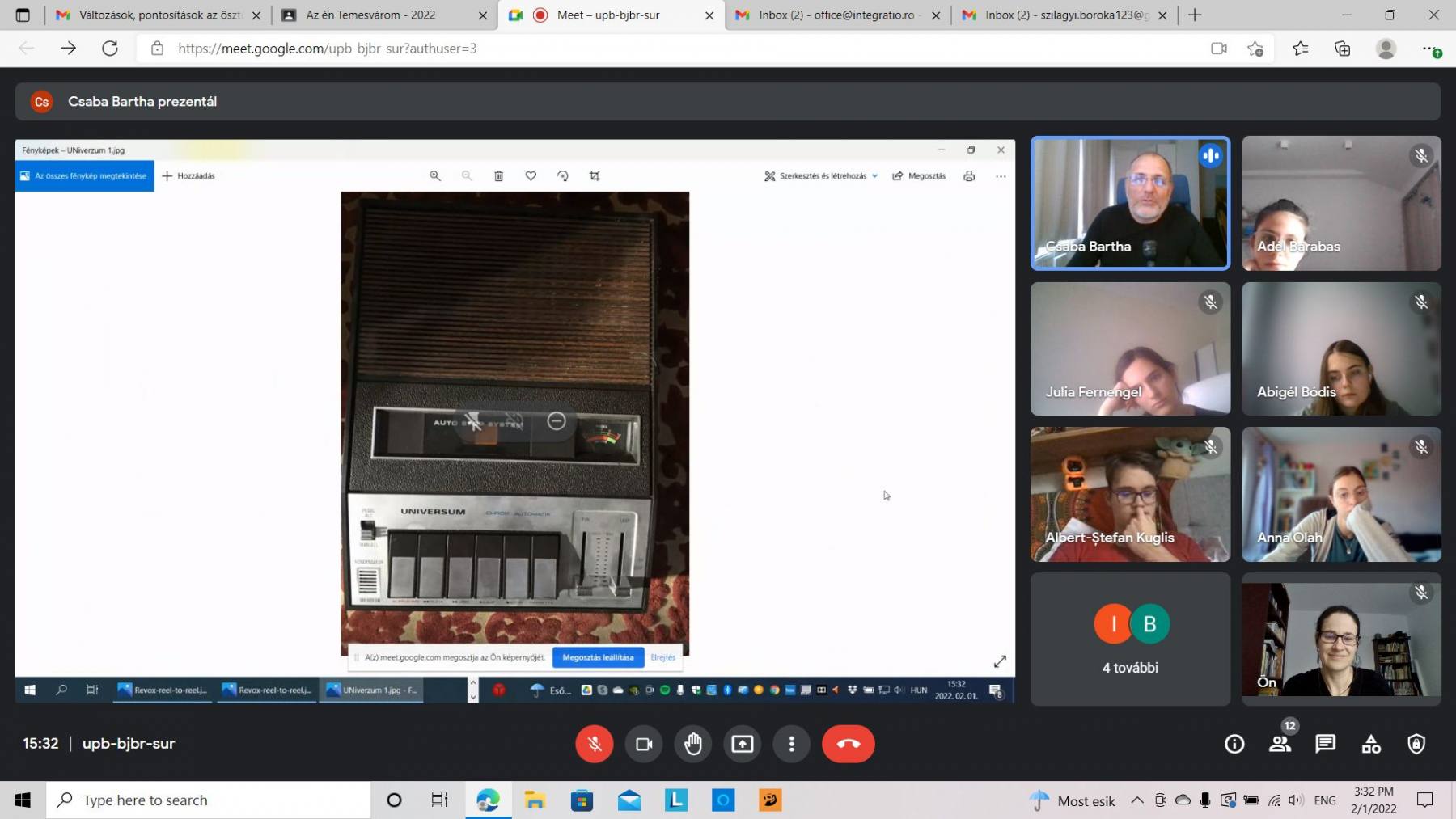Show the participants list

click(x=1280, y=744)
